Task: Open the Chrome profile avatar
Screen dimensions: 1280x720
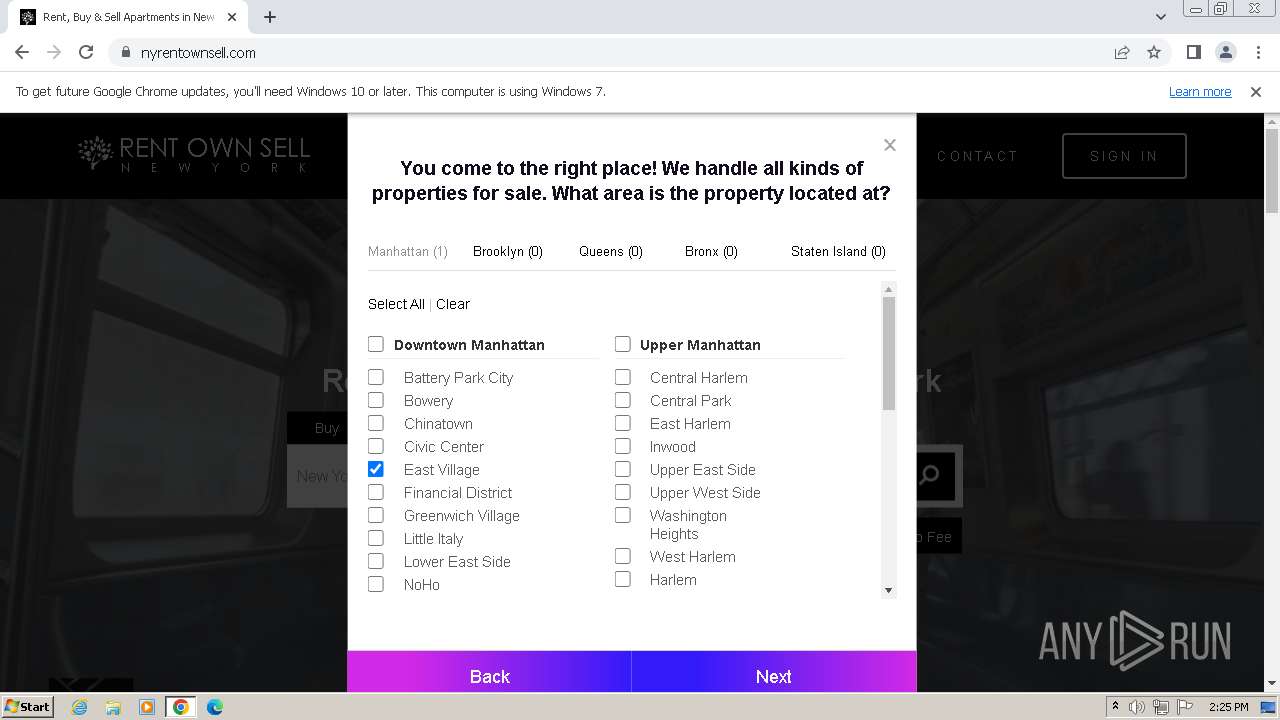Action: 1226,52
